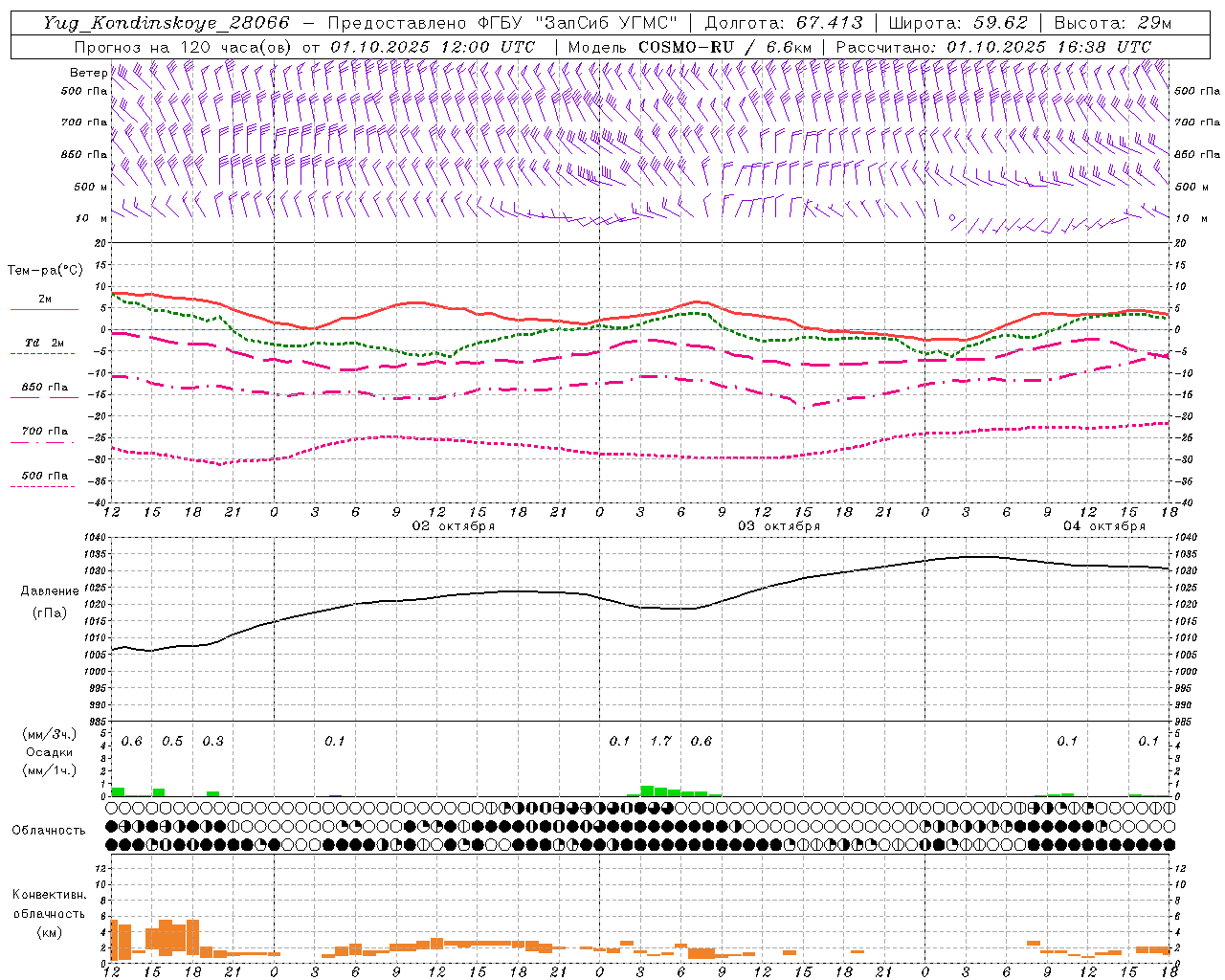Image resolution: width=1225 pixels, height=980 pixels.
Task: Click the 0.5 precipitation amount value
Action: (x=172, y=741)
